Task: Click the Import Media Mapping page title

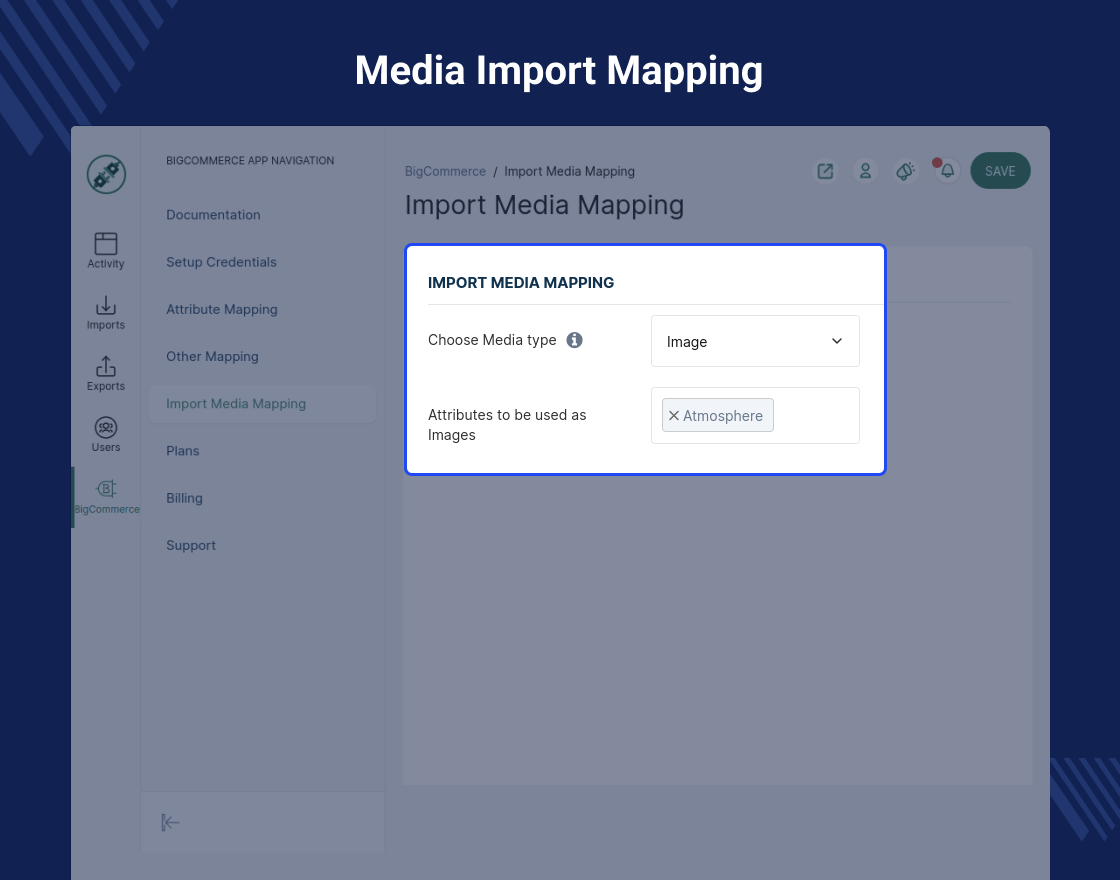Action: [x=544, y=205]
